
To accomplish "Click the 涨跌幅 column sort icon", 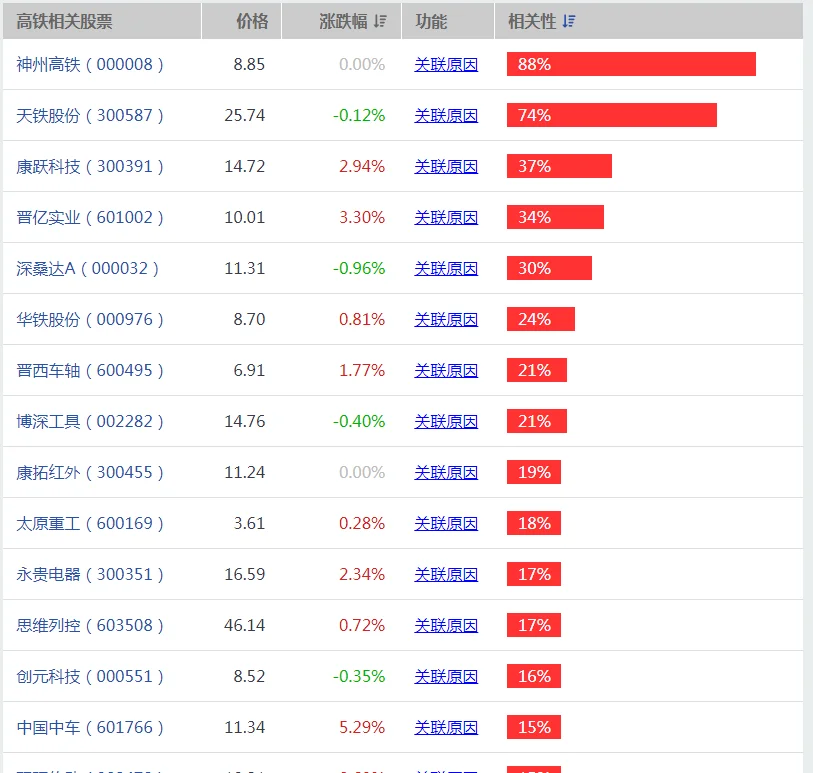I will (x=376, y=20).
